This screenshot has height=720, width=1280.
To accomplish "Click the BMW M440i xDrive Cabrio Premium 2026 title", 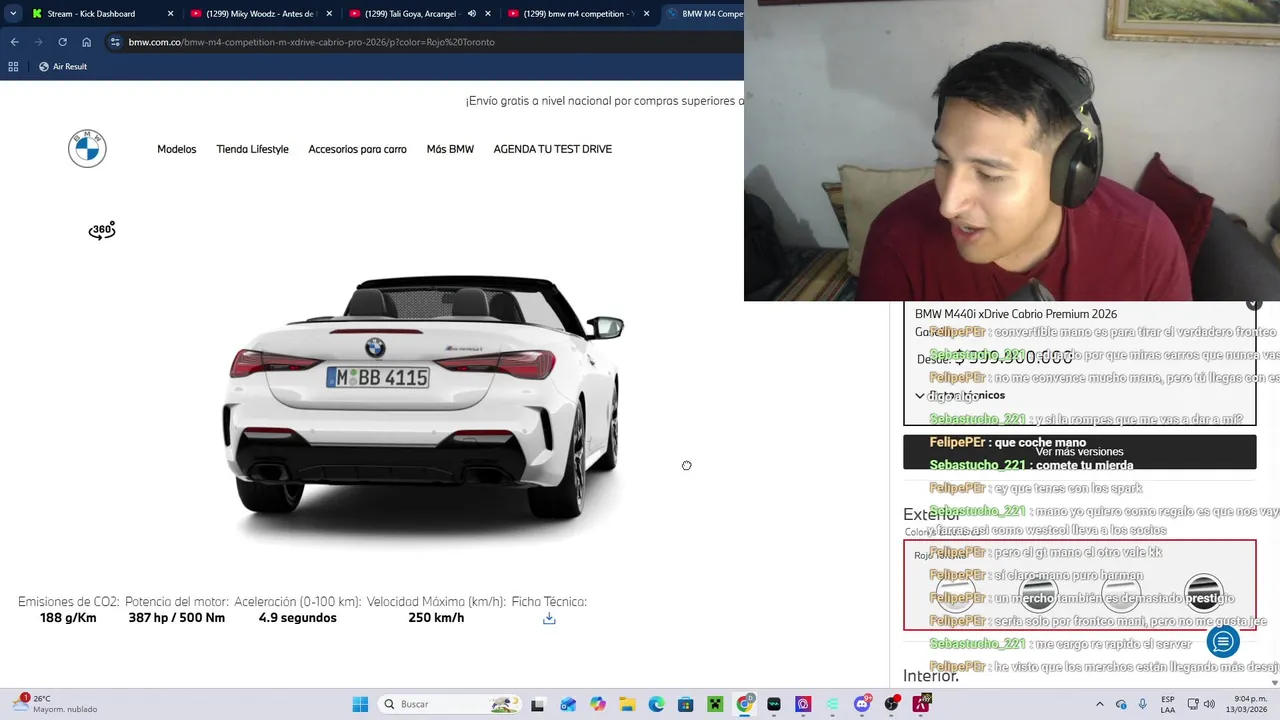I will [x=1016, y=314].
